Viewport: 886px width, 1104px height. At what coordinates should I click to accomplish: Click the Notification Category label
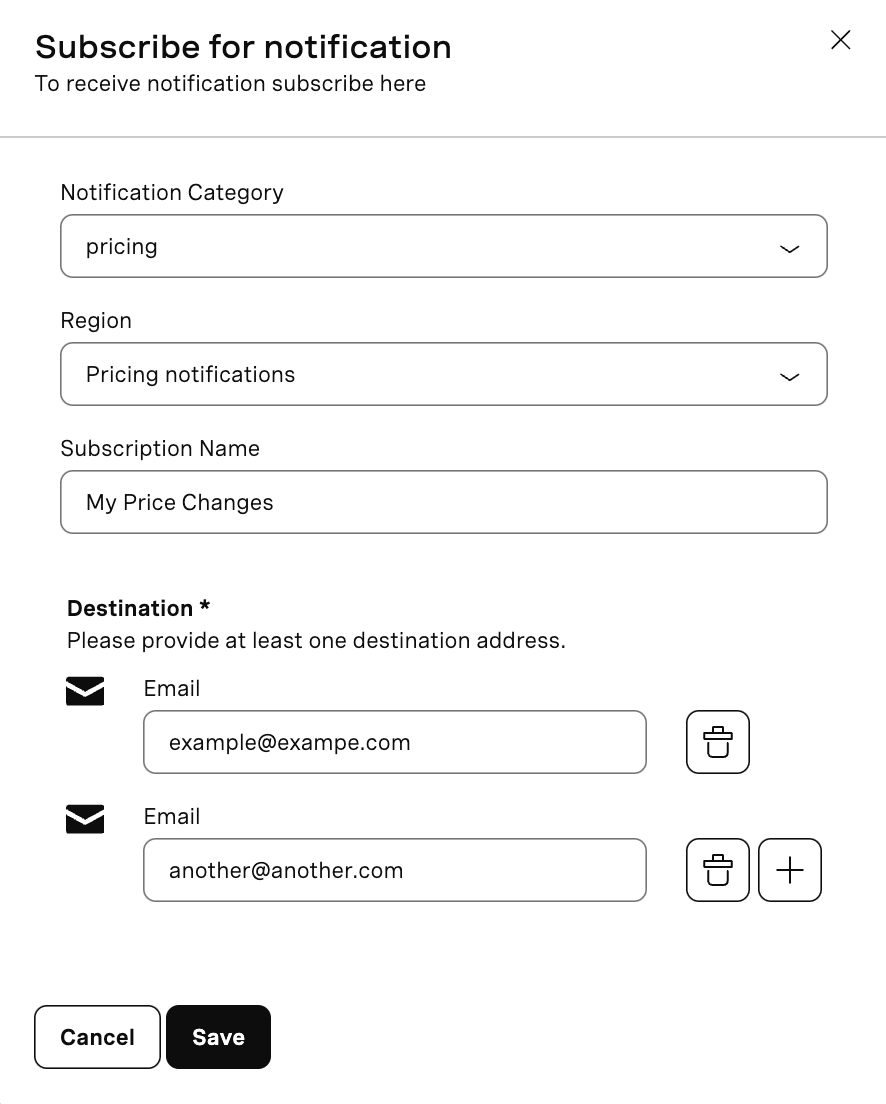[172, 192]
